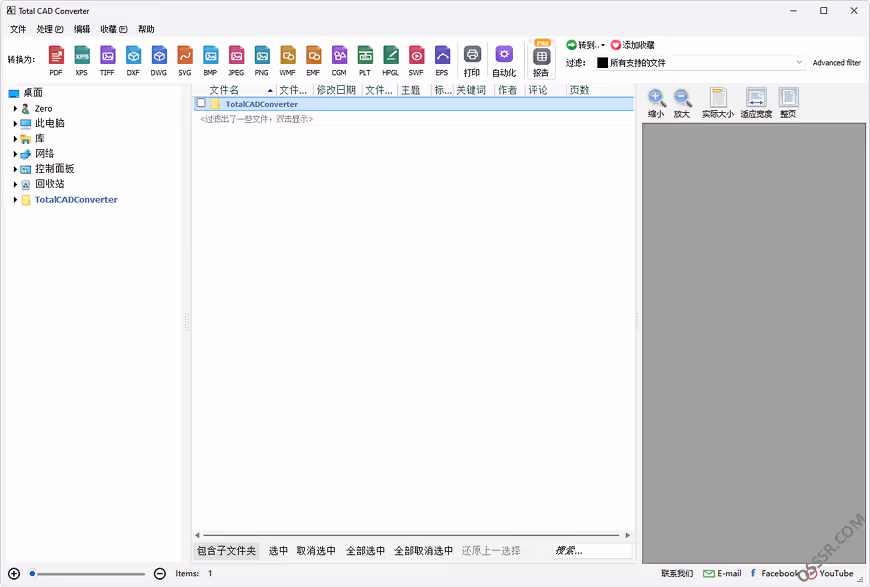Convert to SWF format
Viewport: 870px width, 587px height.
(x=416, y=60)
